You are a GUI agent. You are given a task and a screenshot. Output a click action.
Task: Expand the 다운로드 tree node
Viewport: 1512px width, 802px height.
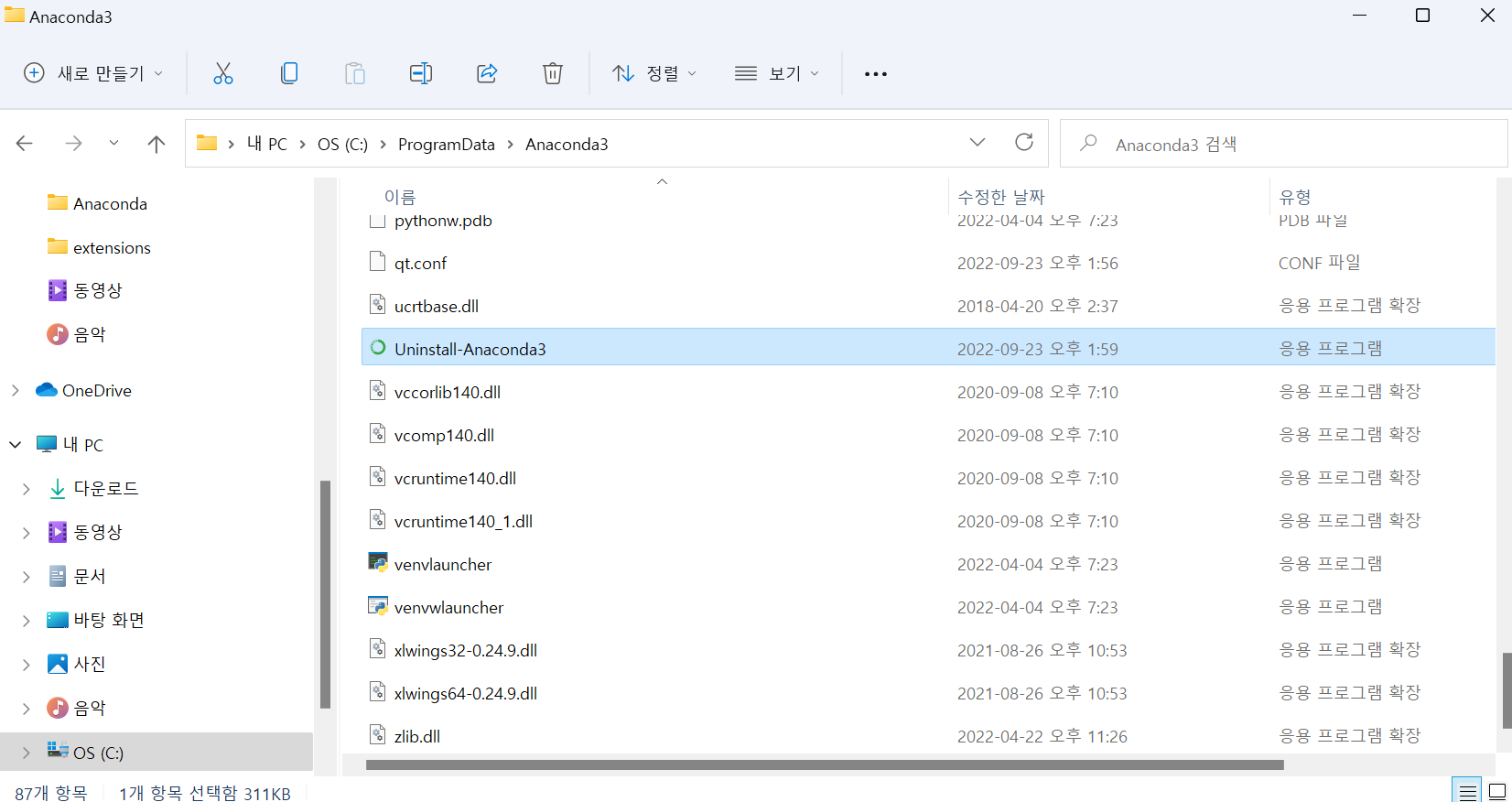[26, 489]
